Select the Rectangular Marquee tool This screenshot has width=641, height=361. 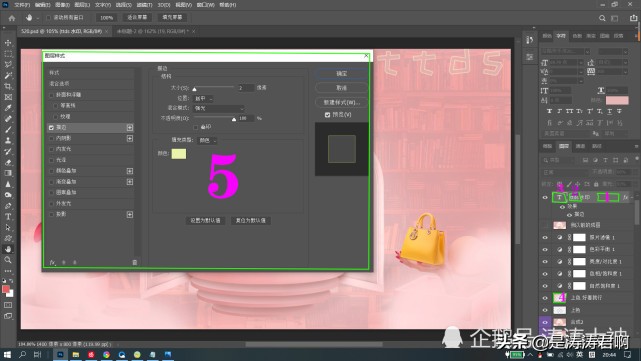(8, 54)
